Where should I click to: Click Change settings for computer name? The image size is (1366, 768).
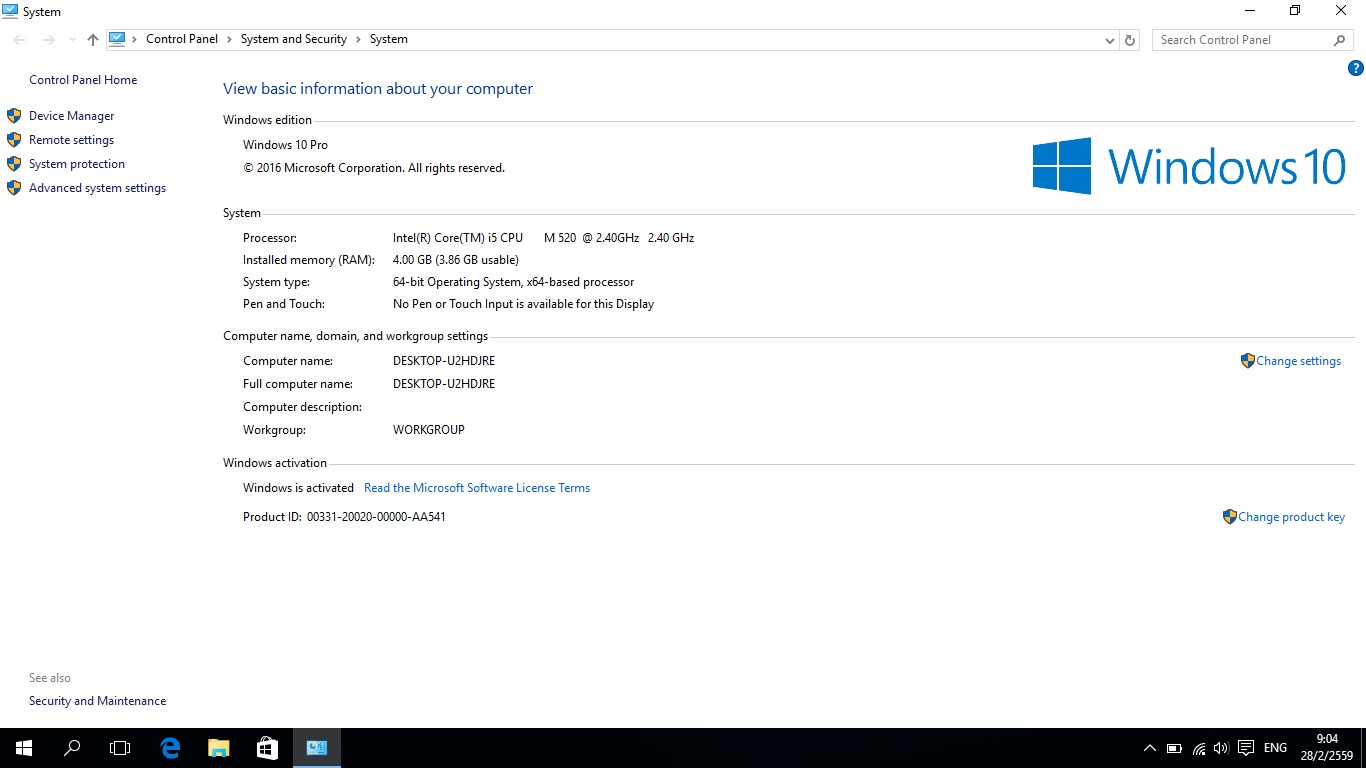pos(1298,361)
